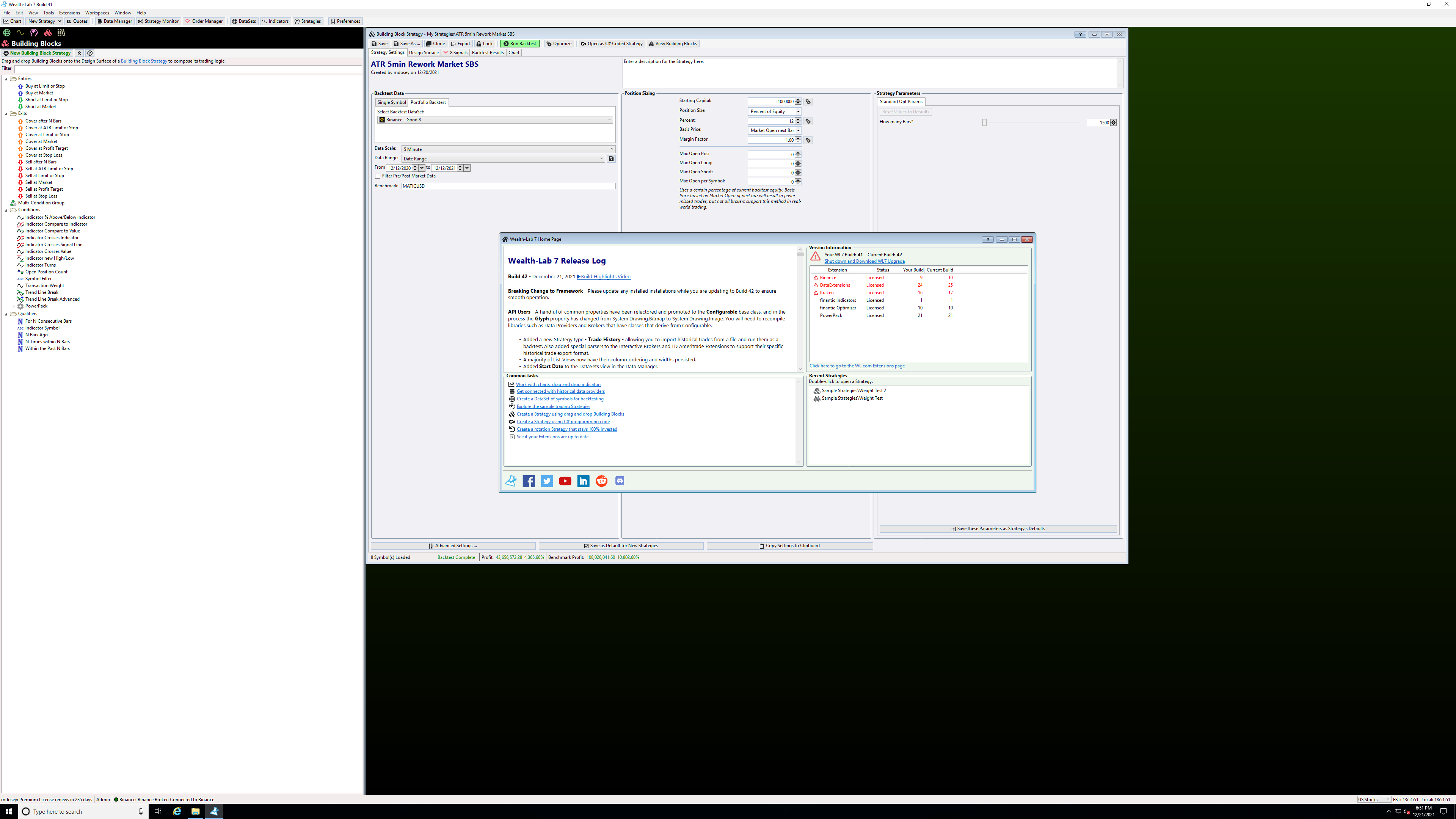Image resolution: width=1456 pixels, height=819 pixels.
Task: Open the Strategy Monitor
Action: 158,22
